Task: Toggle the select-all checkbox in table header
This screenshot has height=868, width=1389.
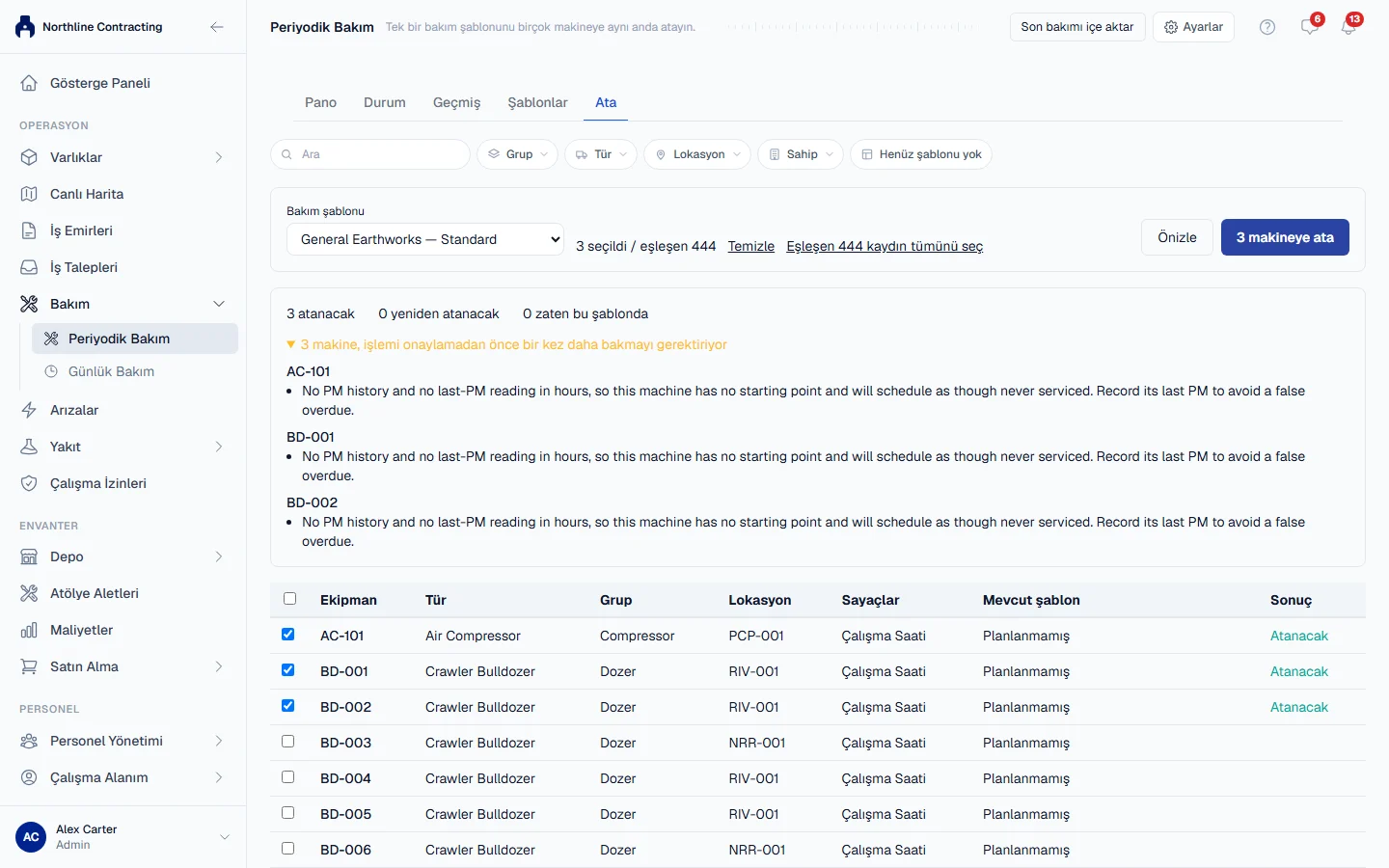Action: point(289,599)
